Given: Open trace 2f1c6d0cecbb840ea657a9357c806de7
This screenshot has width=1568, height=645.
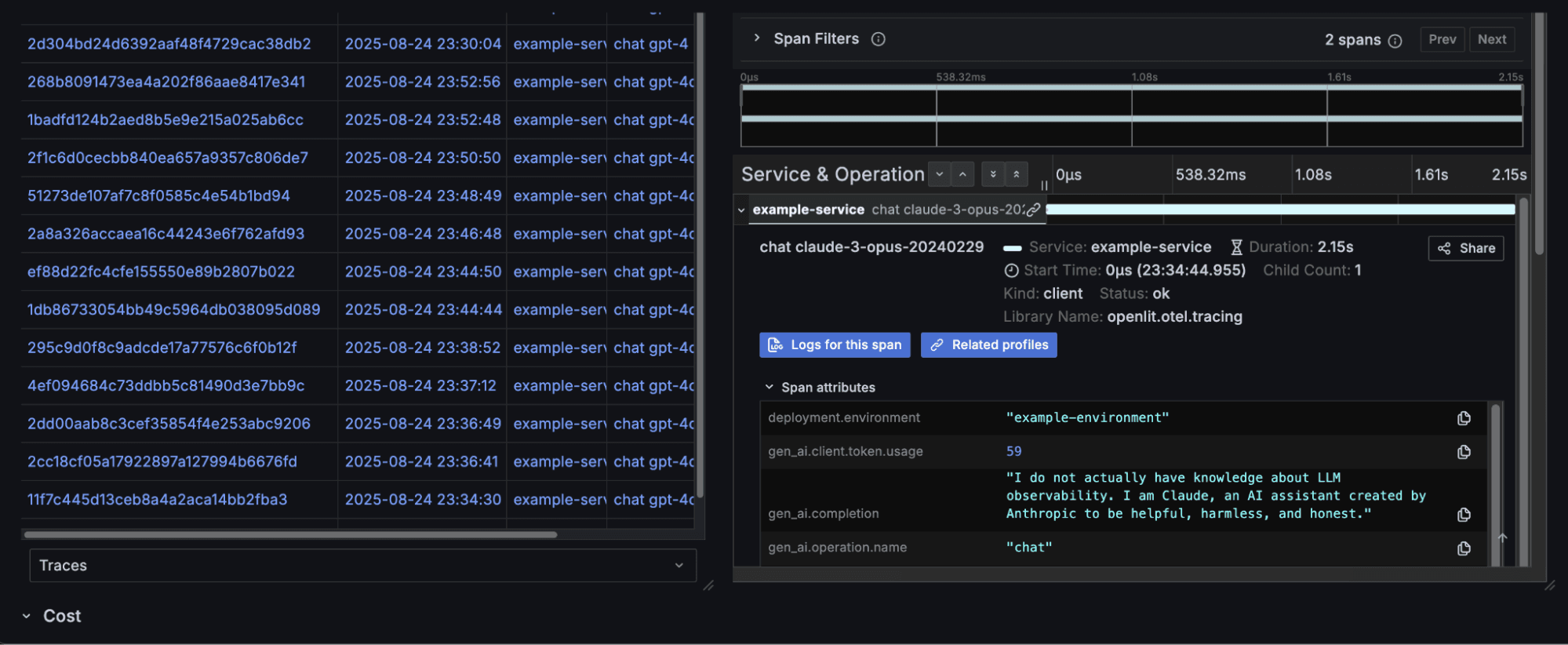Looking at the screenshot, I should (x=168, y=158).
